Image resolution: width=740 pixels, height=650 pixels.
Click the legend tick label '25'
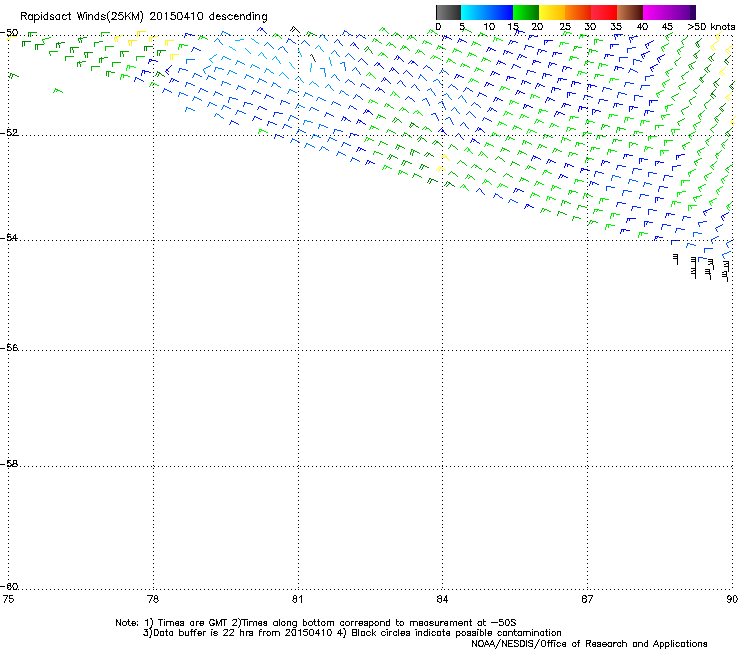[x=565, y=27]
